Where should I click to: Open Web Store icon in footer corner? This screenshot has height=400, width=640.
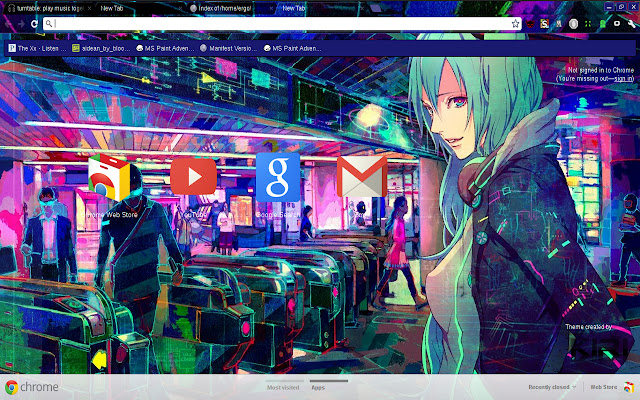(629, 387)
